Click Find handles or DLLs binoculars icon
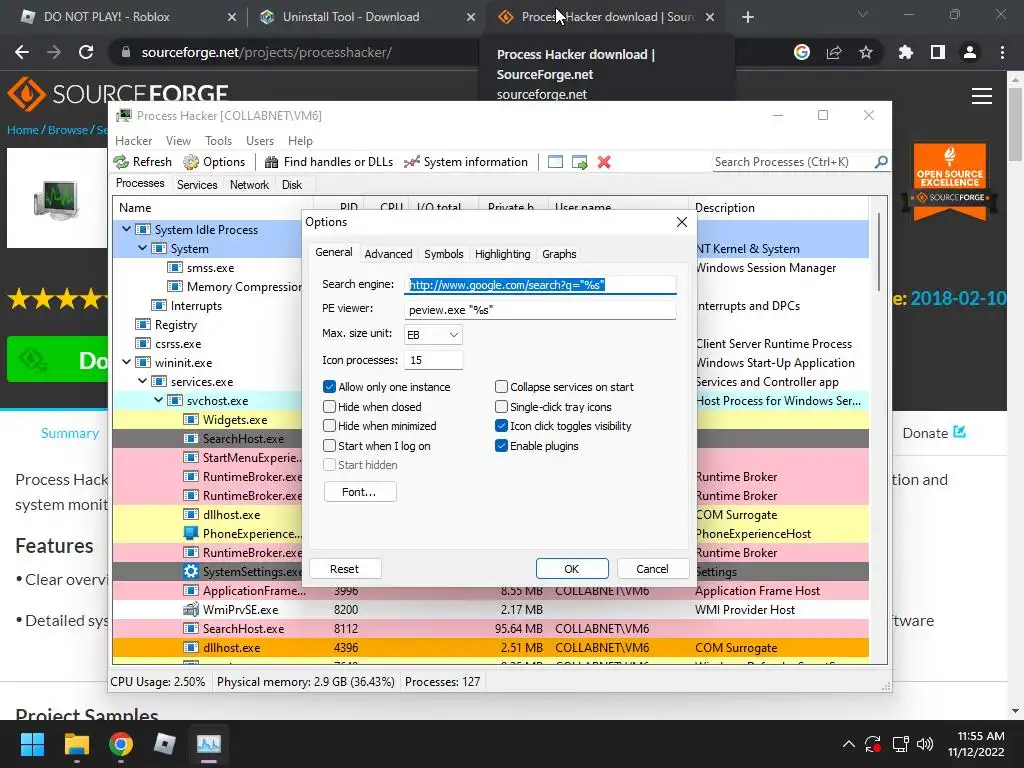Viewport: 1024px width, 768px height. pos(272,162)
